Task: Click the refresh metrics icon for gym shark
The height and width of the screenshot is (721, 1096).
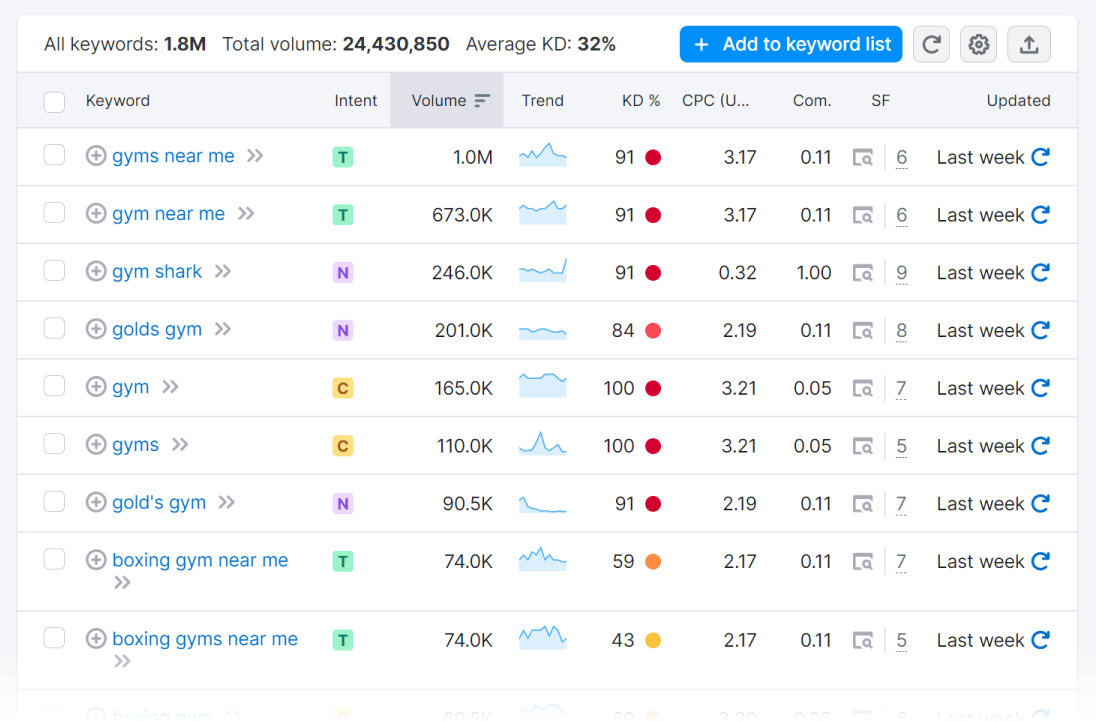Action: point(1042,272)
